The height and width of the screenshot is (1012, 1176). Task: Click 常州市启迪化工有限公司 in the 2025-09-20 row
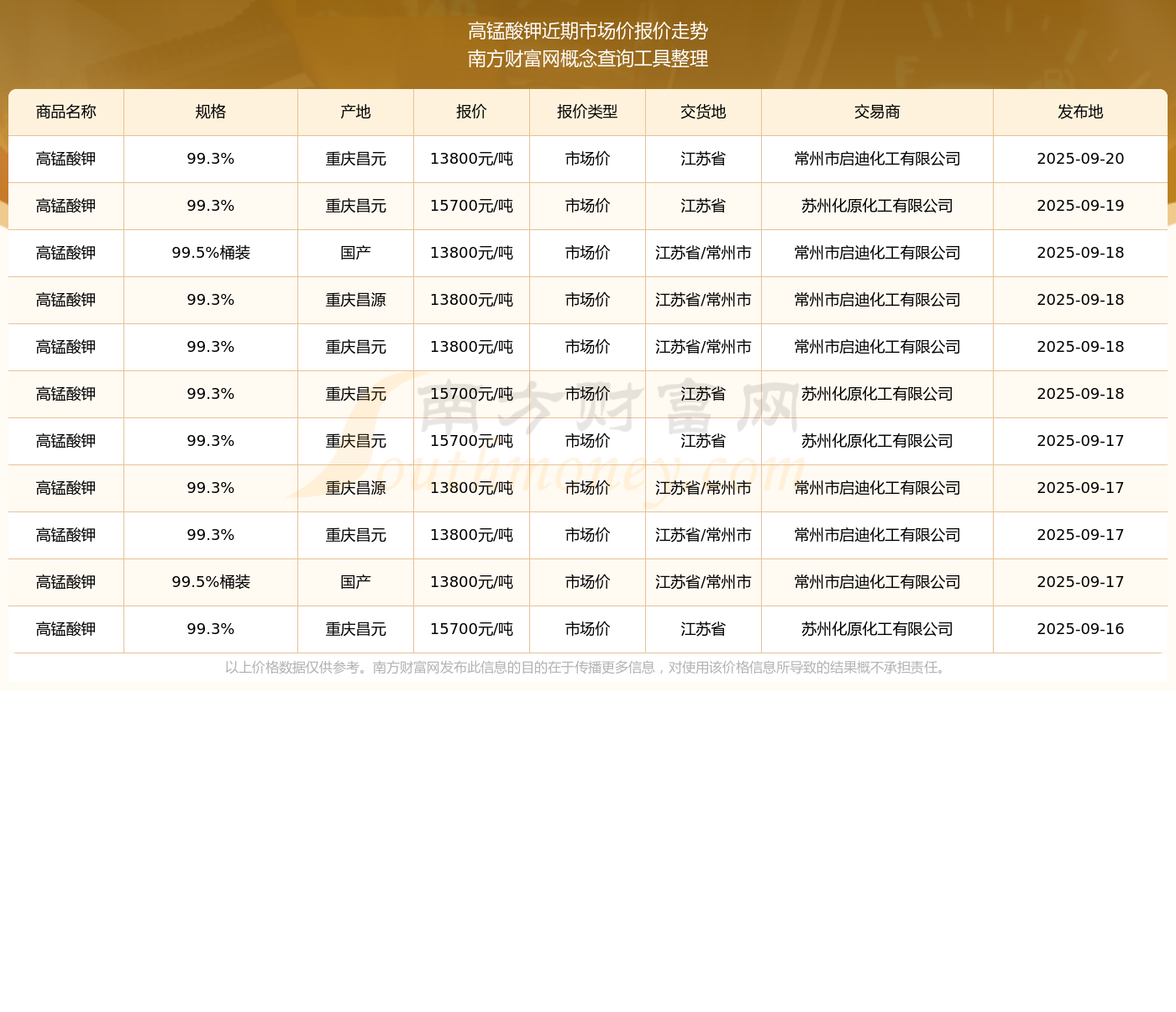(877, 160)
